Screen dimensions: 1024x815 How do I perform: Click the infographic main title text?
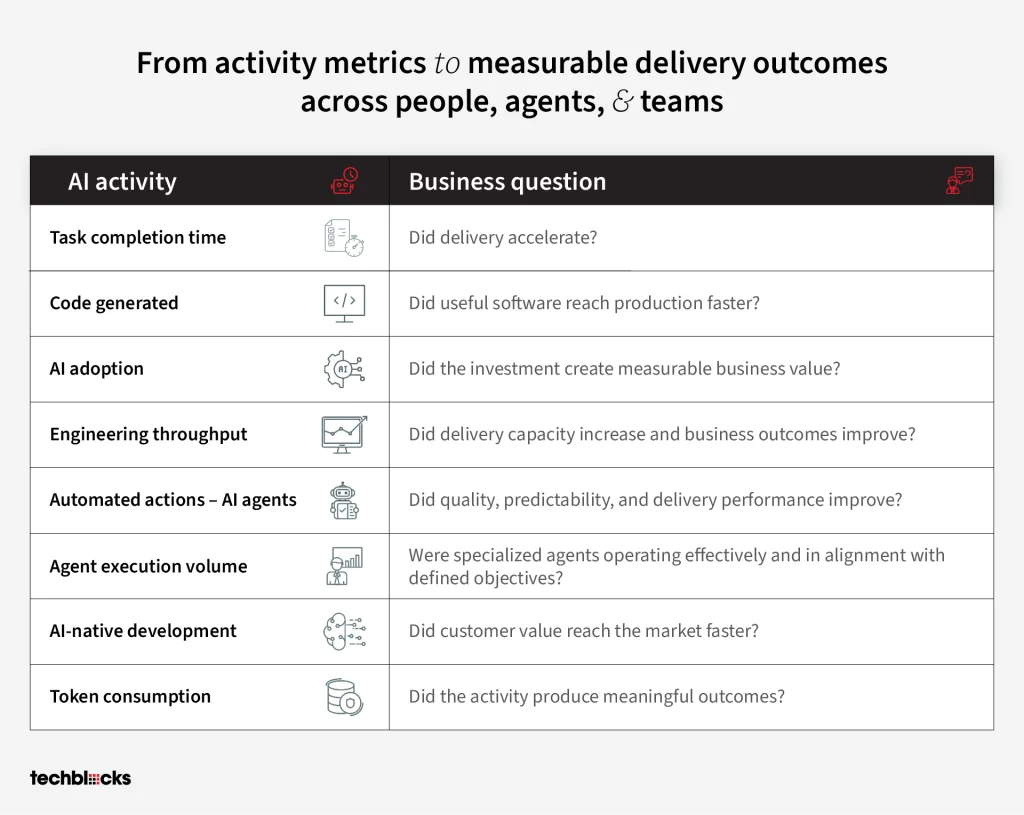(x=512, y=82)
